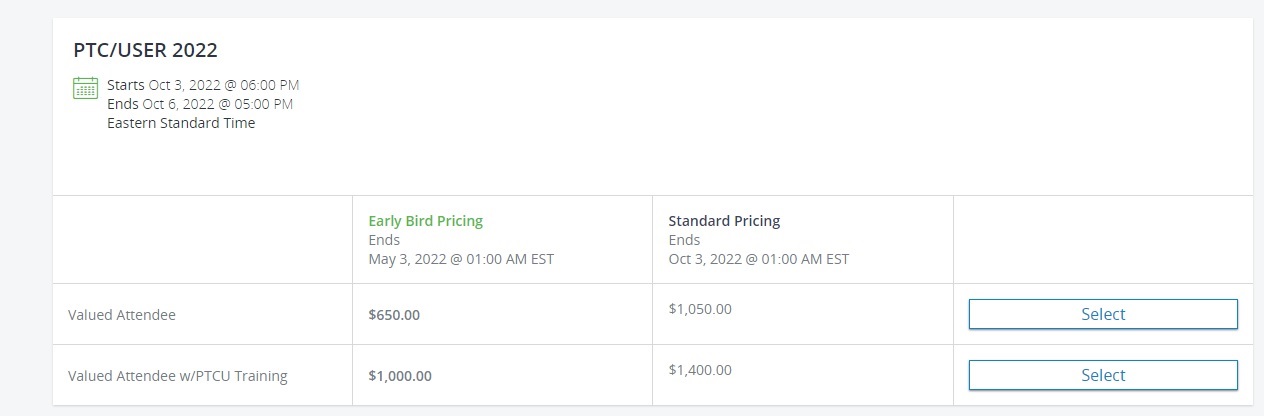Click the Eastern Standard Time text
This screenshot has height=416, width=1264.
[x=181, y=123]
